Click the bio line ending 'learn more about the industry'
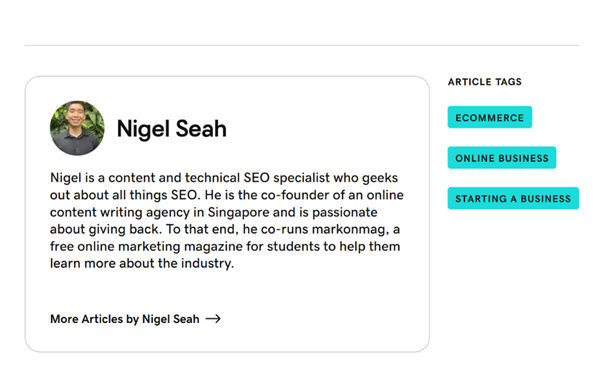Image resolution: width=602 pixels, height=386 pixels. 142,263
